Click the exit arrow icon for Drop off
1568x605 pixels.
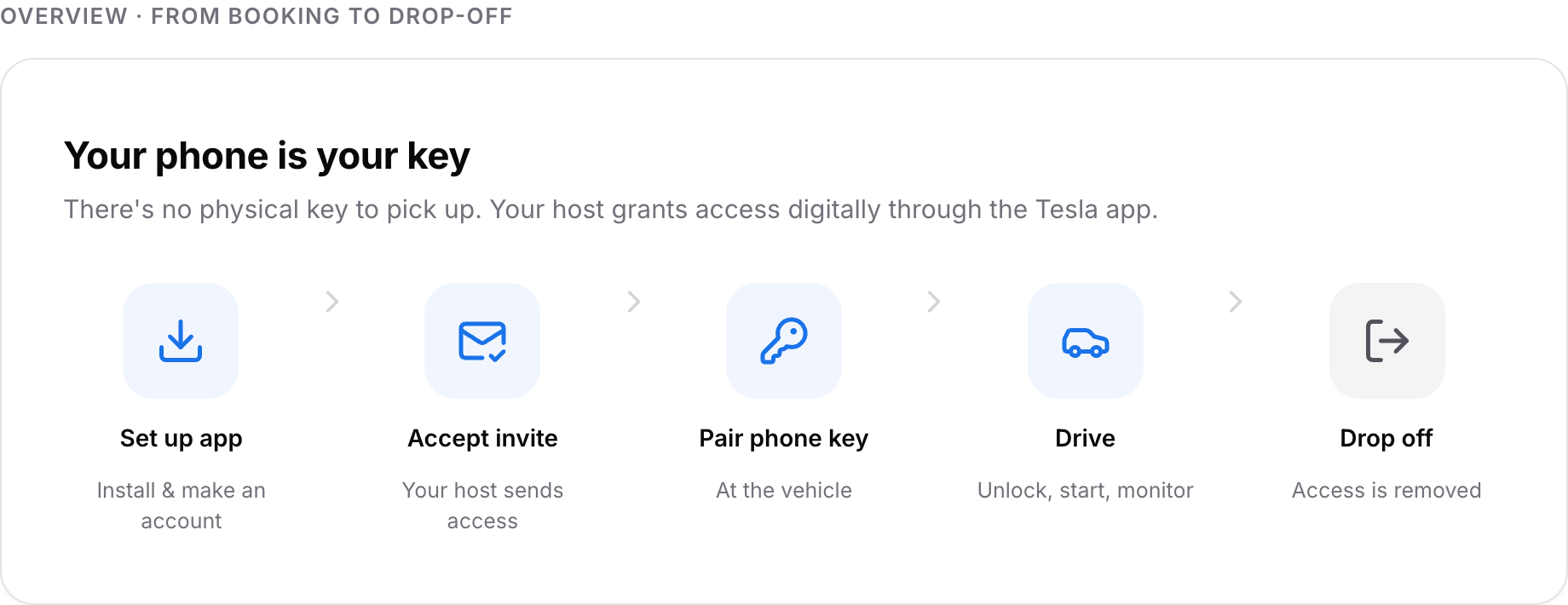pyautogui.click(x=1387, y=341)
